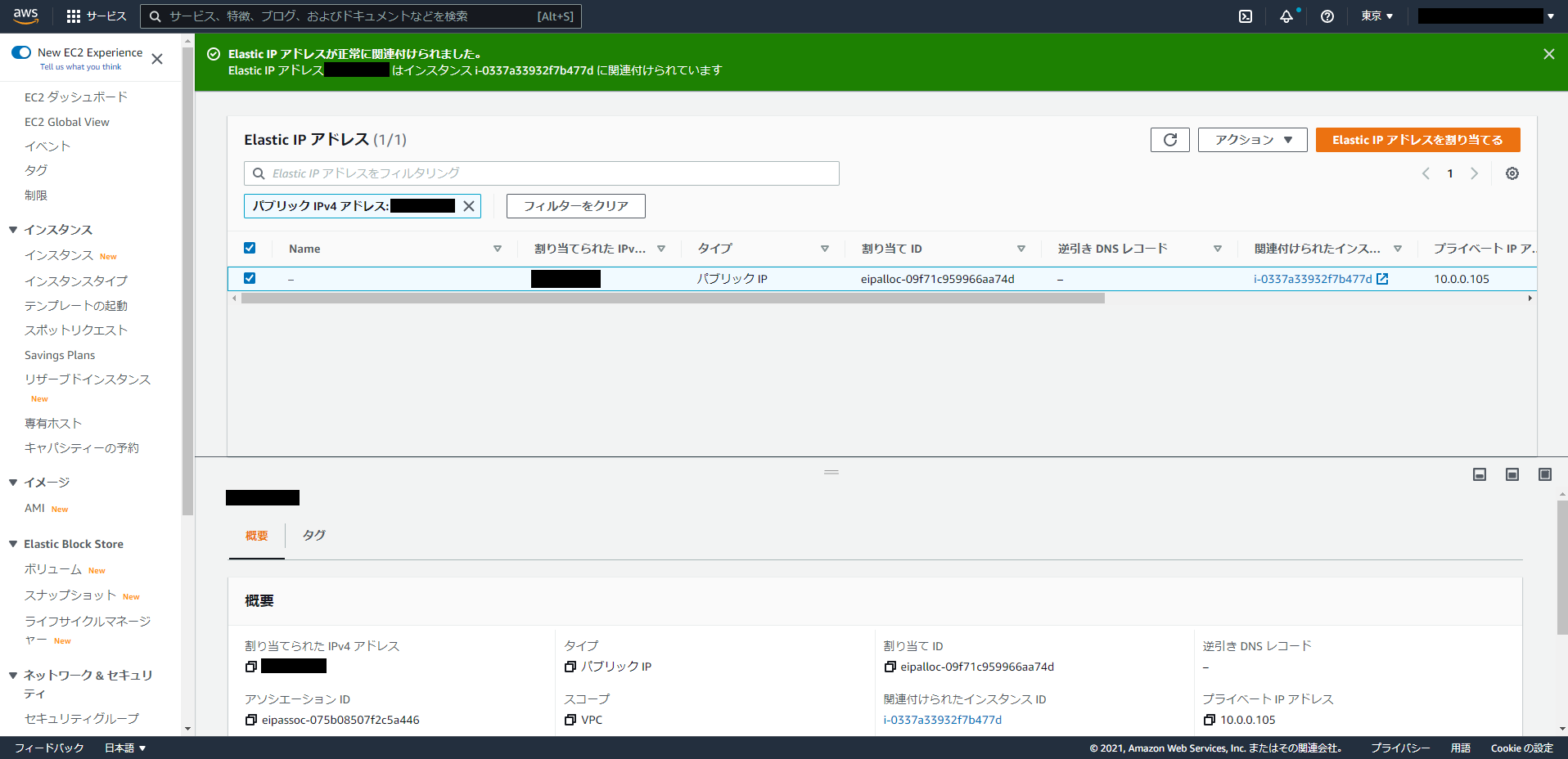The height and width of the screenshot is (759, 1568).
Task: Open the フィードバック footer link
Action: point(49,748)
